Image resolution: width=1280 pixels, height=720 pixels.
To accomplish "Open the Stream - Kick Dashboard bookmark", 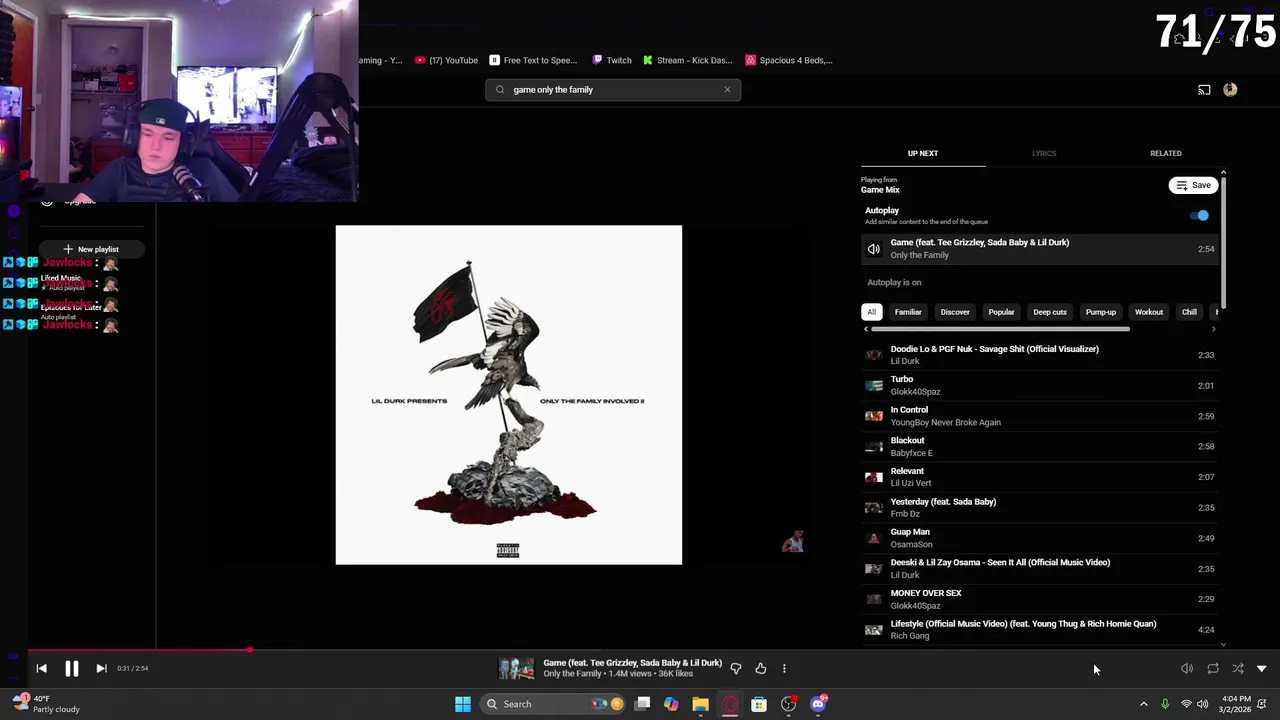I will (688, 60).
